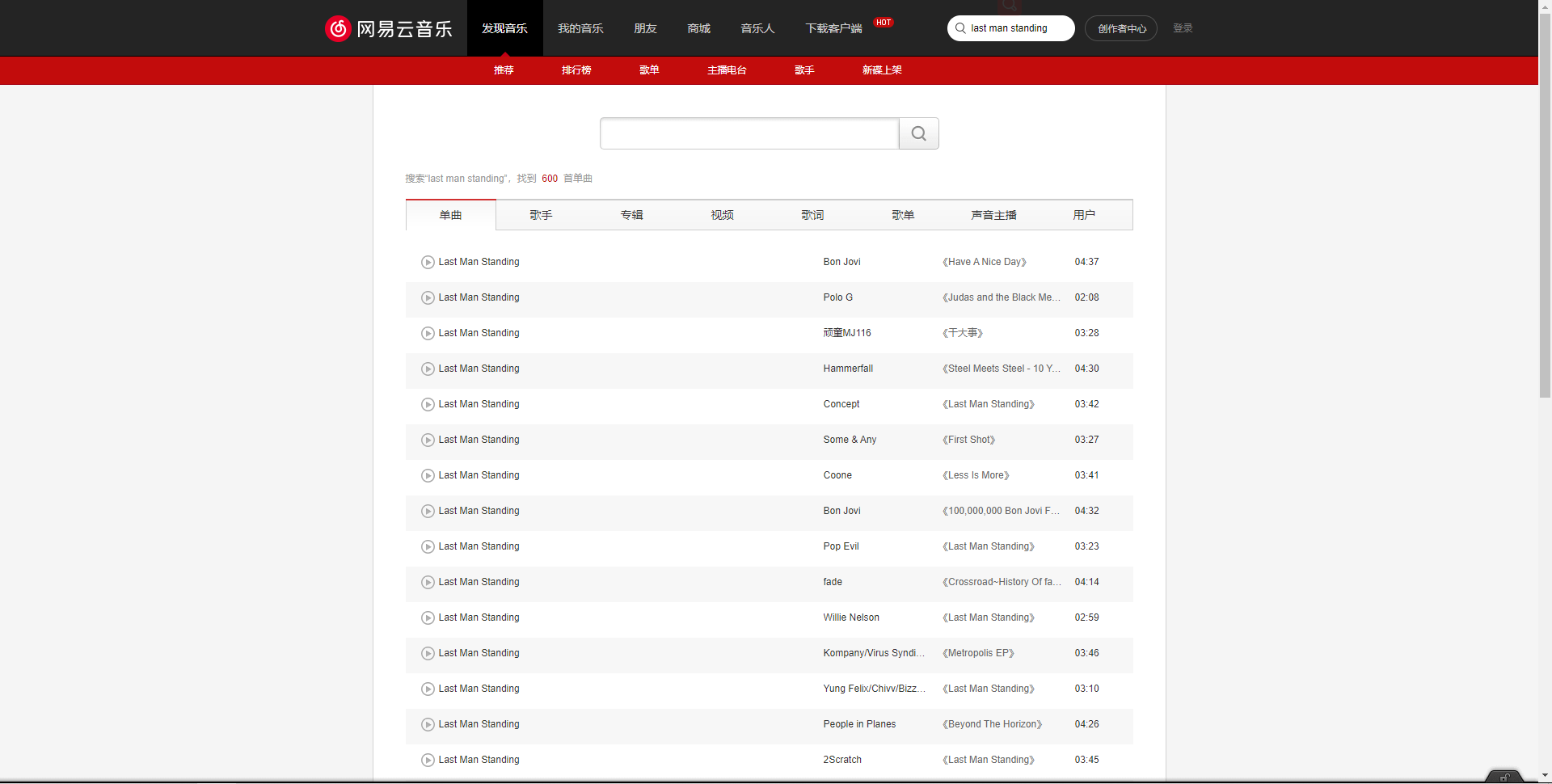Play Last Man Standing by Hammerfall

[x=428, y=369]
